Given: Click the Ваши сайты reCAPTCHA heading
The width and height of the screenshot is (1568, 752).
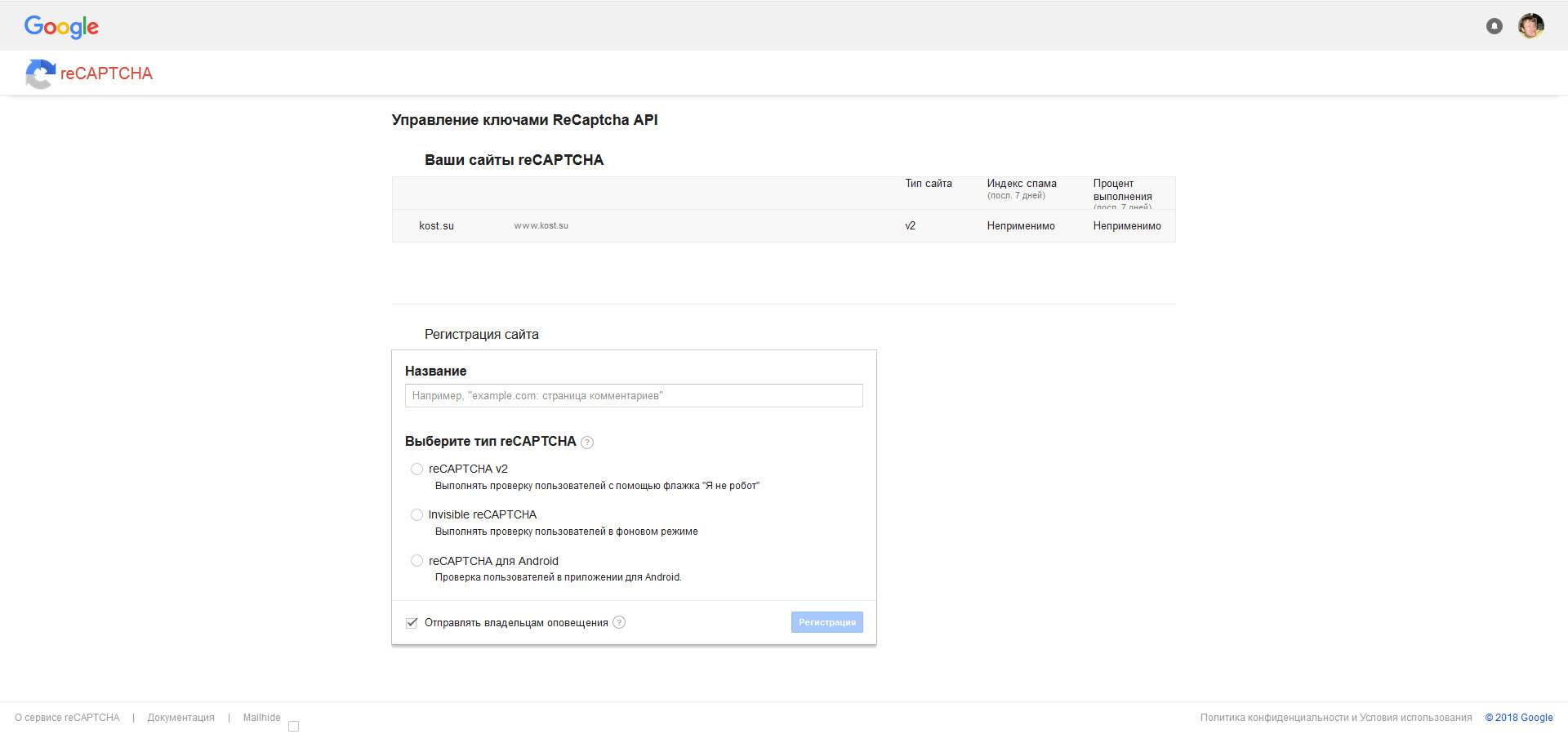Looking at the screenshot, I should 514,160.
